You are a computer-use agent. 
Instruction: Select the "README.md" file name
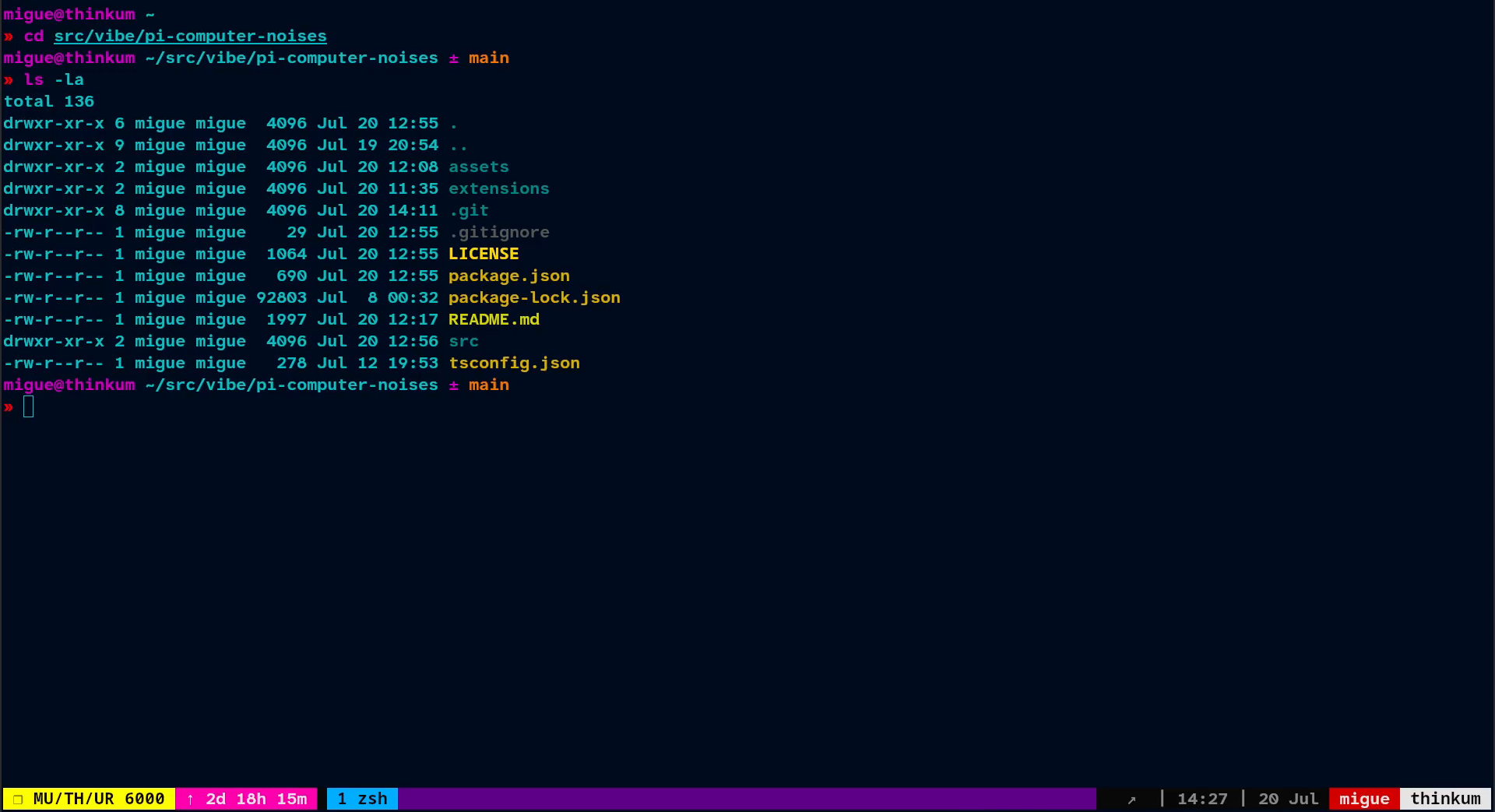point(494,319)
